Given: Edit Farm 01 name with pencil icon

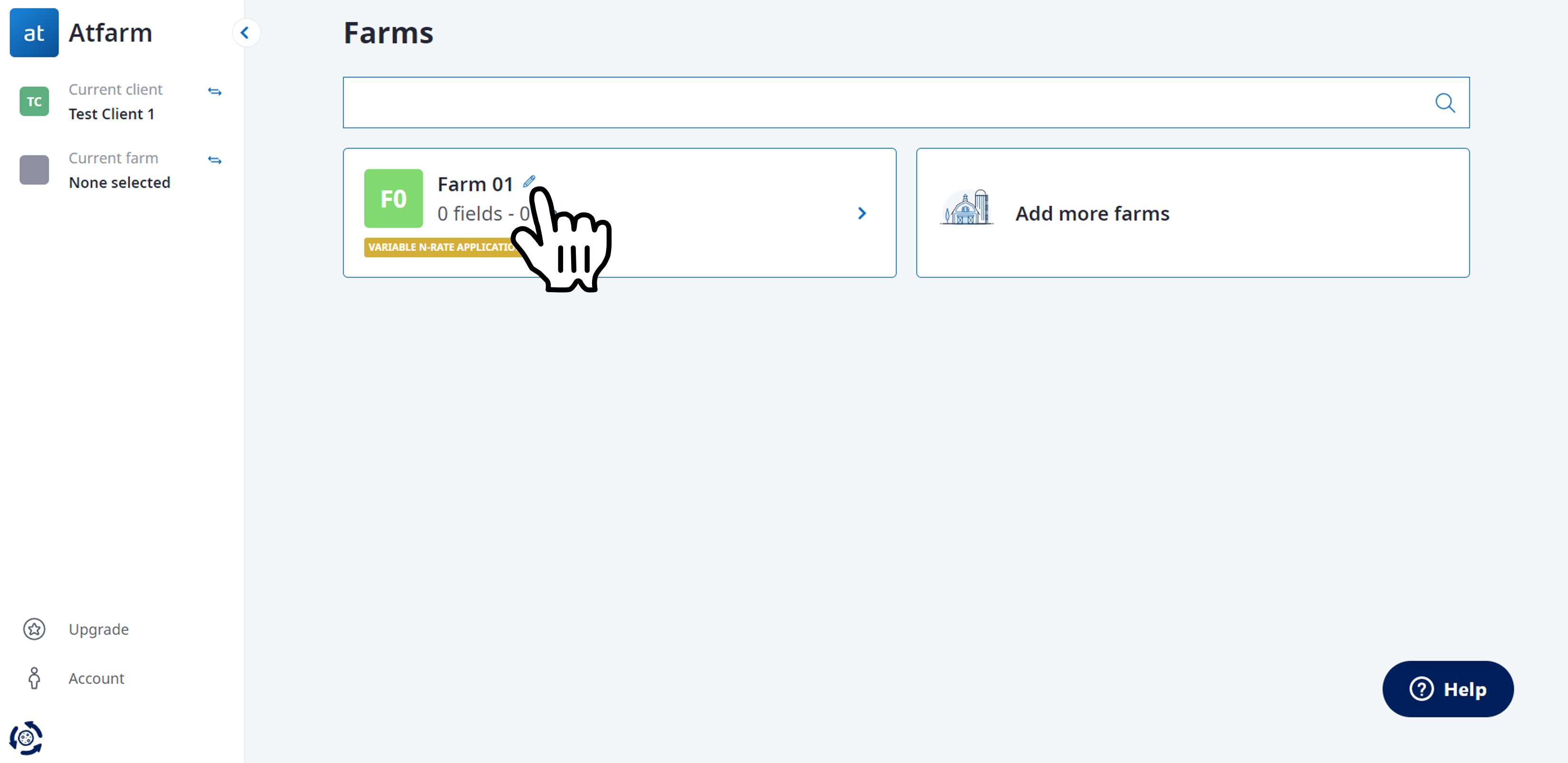Looking at the screenshot, I should point(529,181).
